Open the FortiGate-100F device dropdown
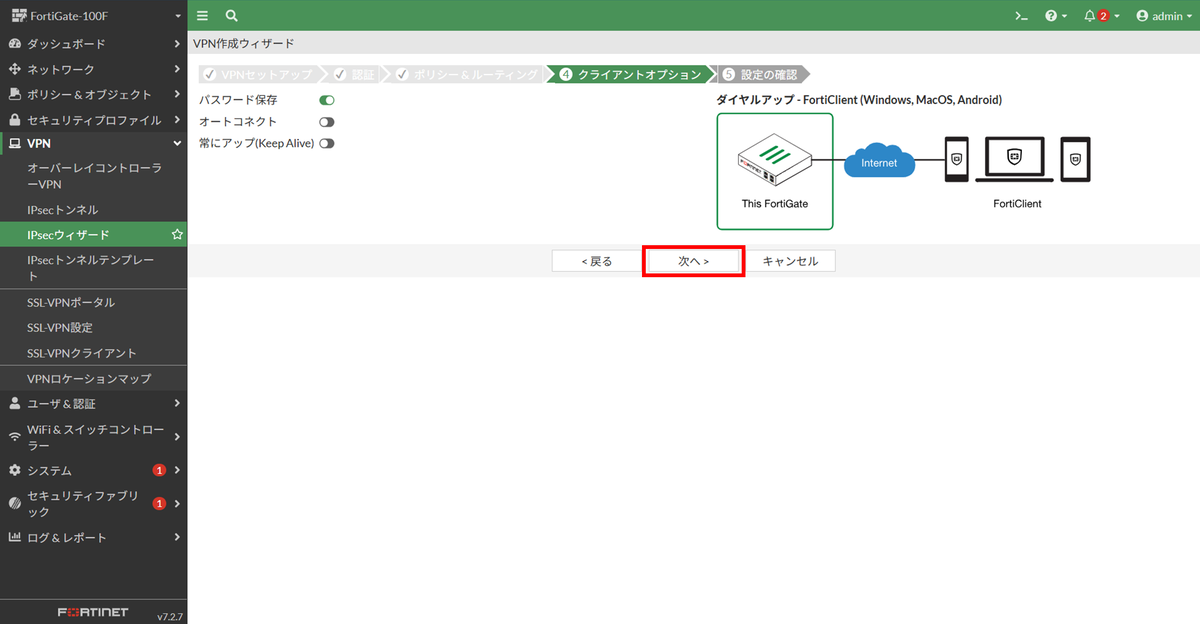The width and height of the screenshot is (1200, 624). (x=94, y=16)
